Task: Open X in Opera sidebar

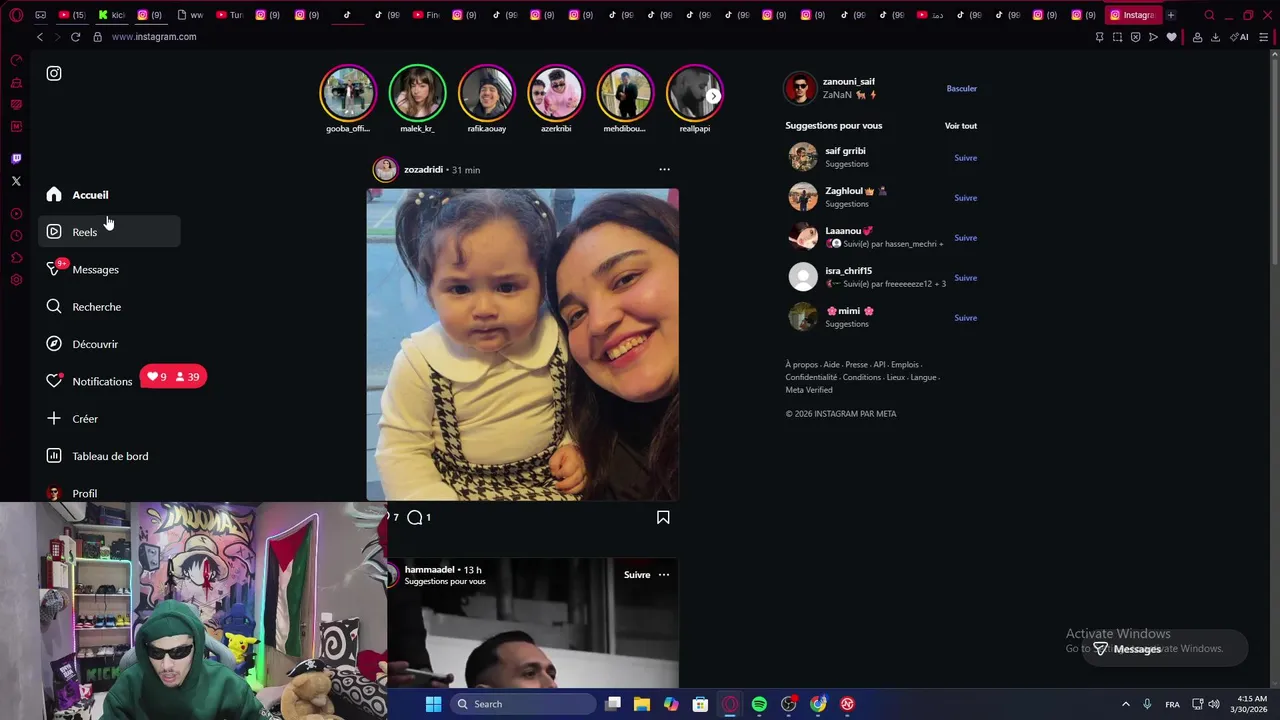Action: [x=16, y=181]
